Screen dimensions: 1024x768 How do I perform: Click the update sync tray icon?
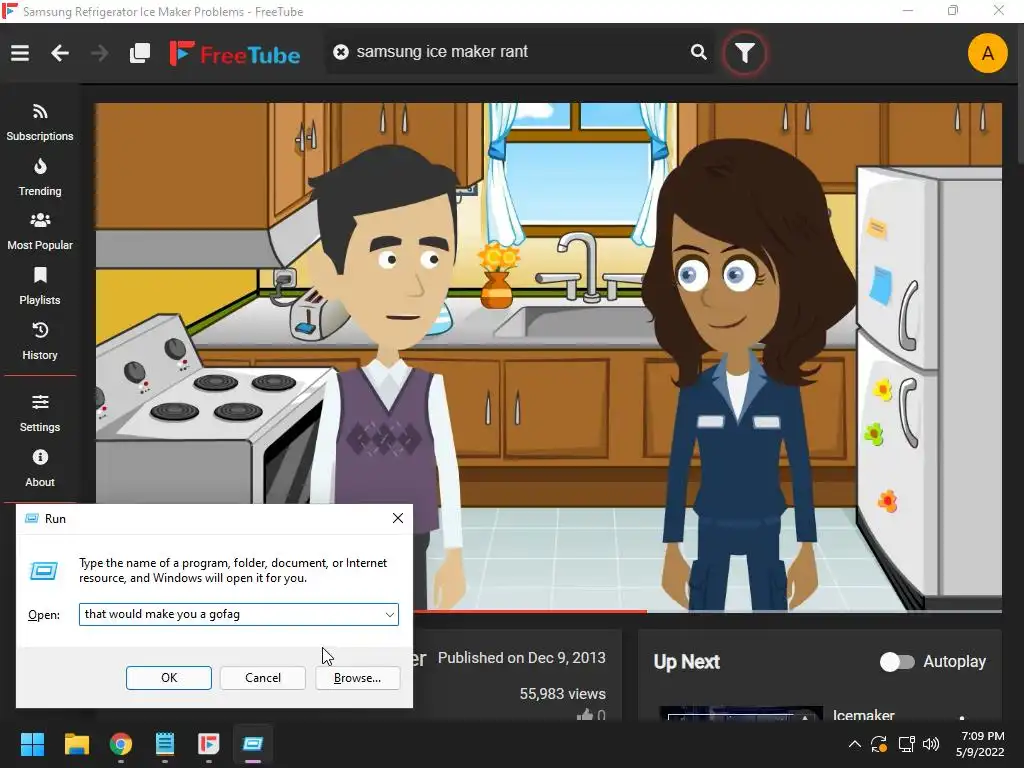879,744
